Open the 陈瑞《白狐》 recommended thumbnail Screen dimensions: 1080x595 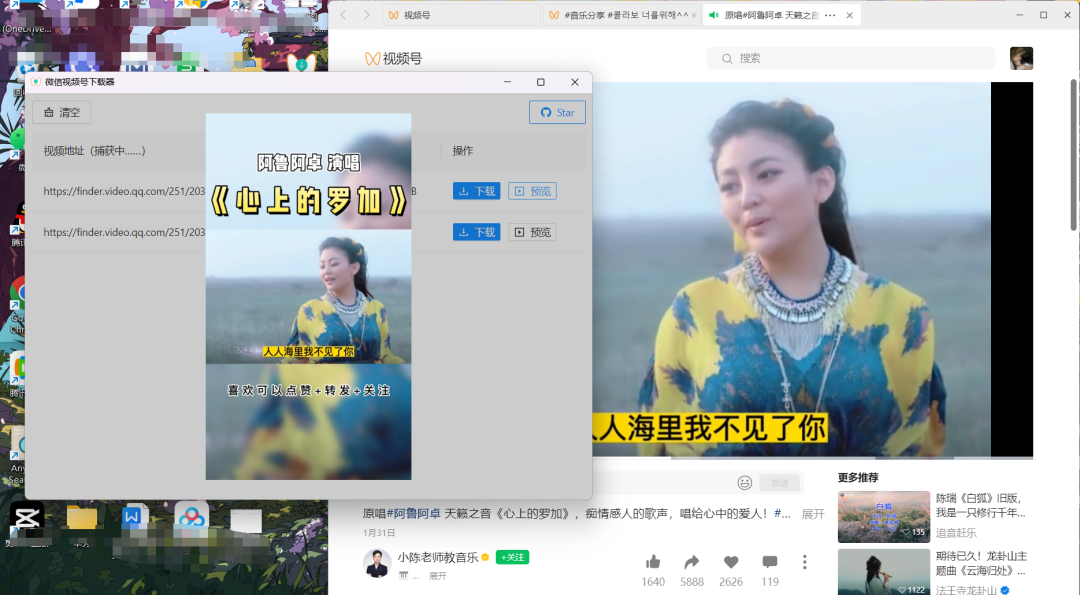point(884,516)
